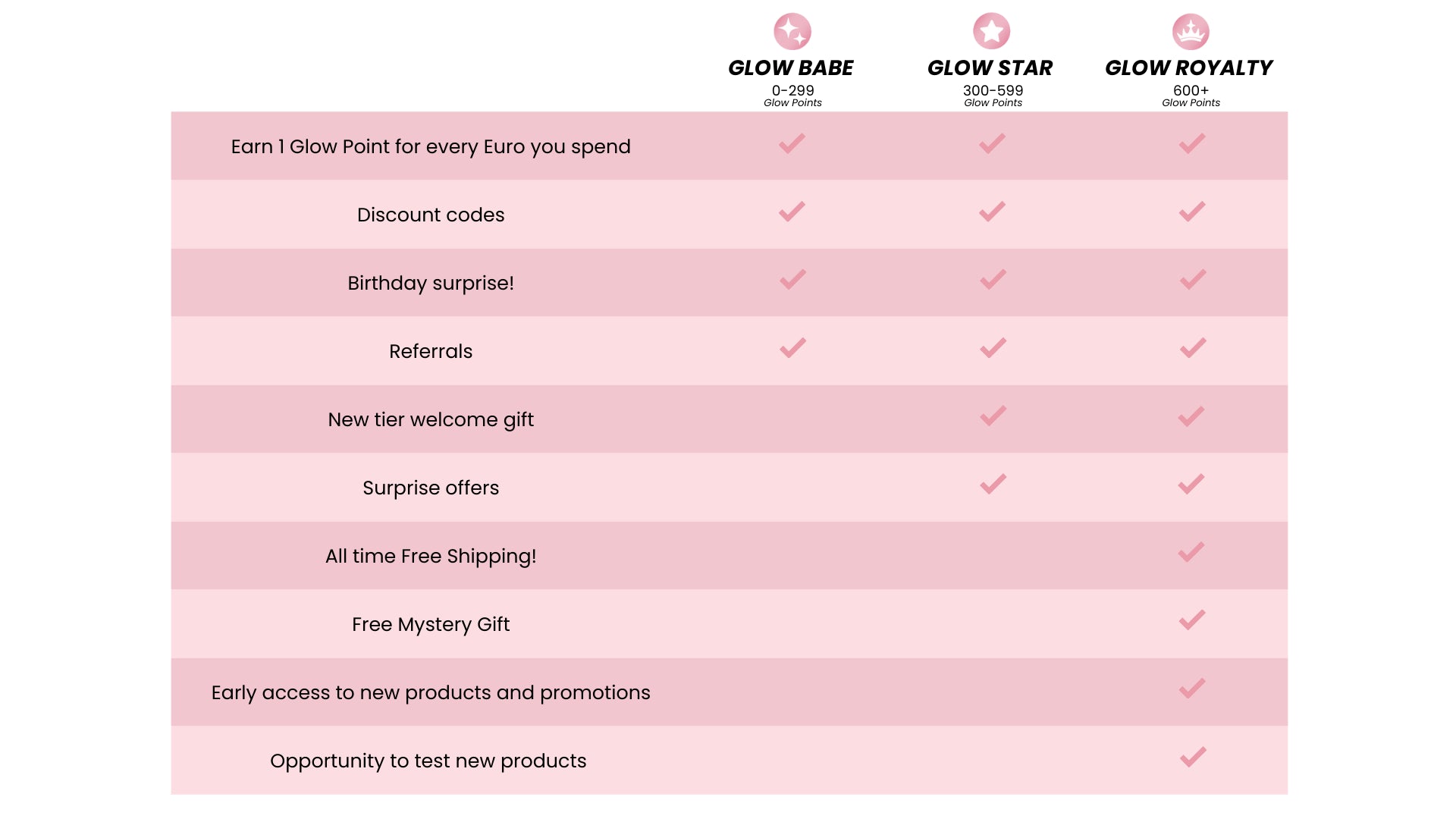Click Glow Royalty's Early access checkmark
This screenshot has width=1456, height=819.
(x=1192, y=689)
